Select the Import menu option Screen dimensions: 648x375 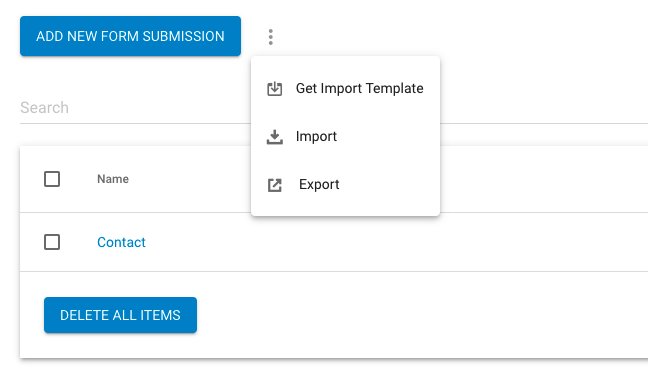click(x=345, y=136)
